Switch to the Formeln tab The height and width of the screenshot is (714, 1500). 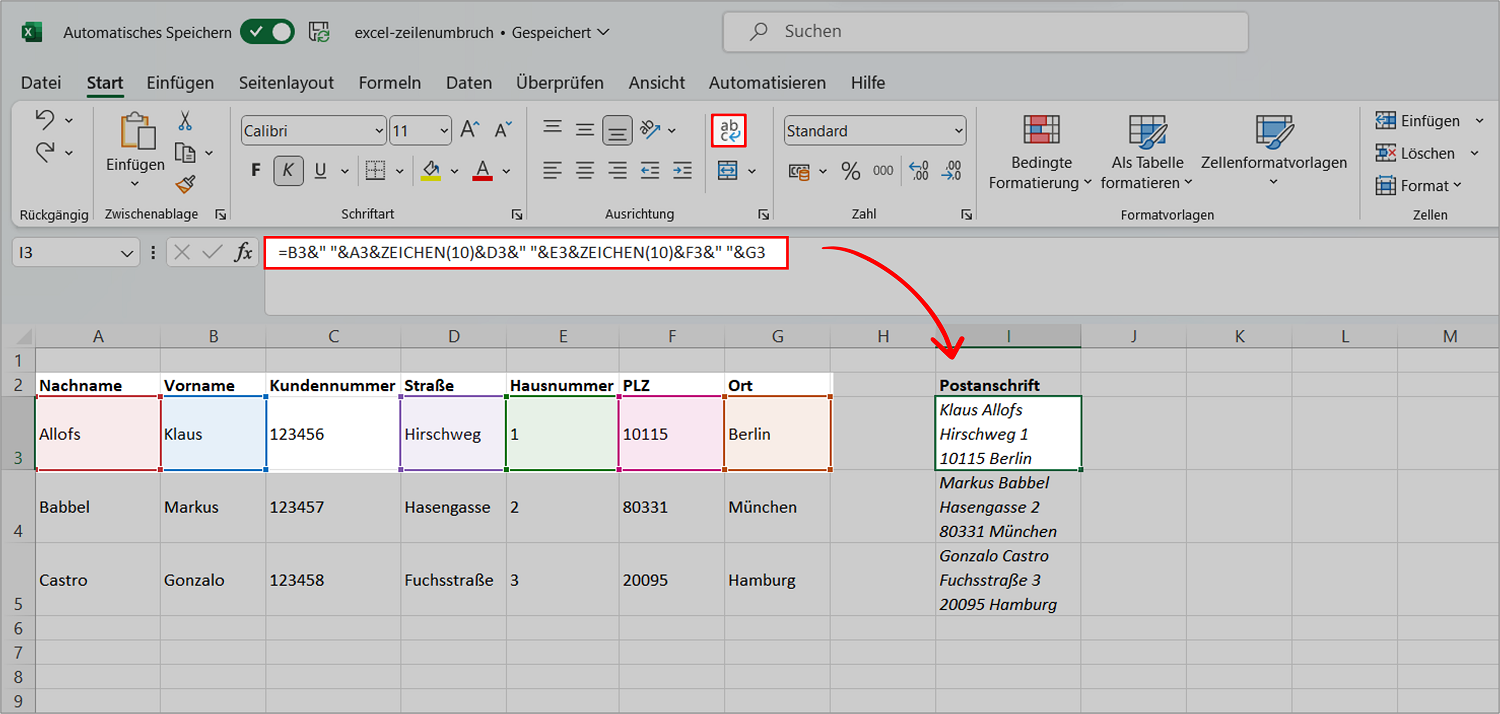pyautogui.click(x=390, y=83)
